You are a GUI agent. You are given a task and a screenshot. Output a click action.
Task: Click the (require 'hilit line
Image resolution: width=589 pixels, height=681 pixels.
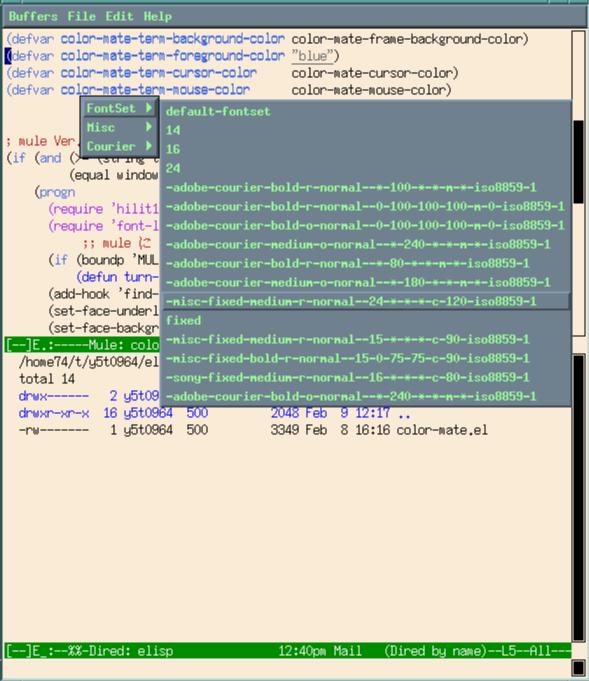[x=103, y=209]
